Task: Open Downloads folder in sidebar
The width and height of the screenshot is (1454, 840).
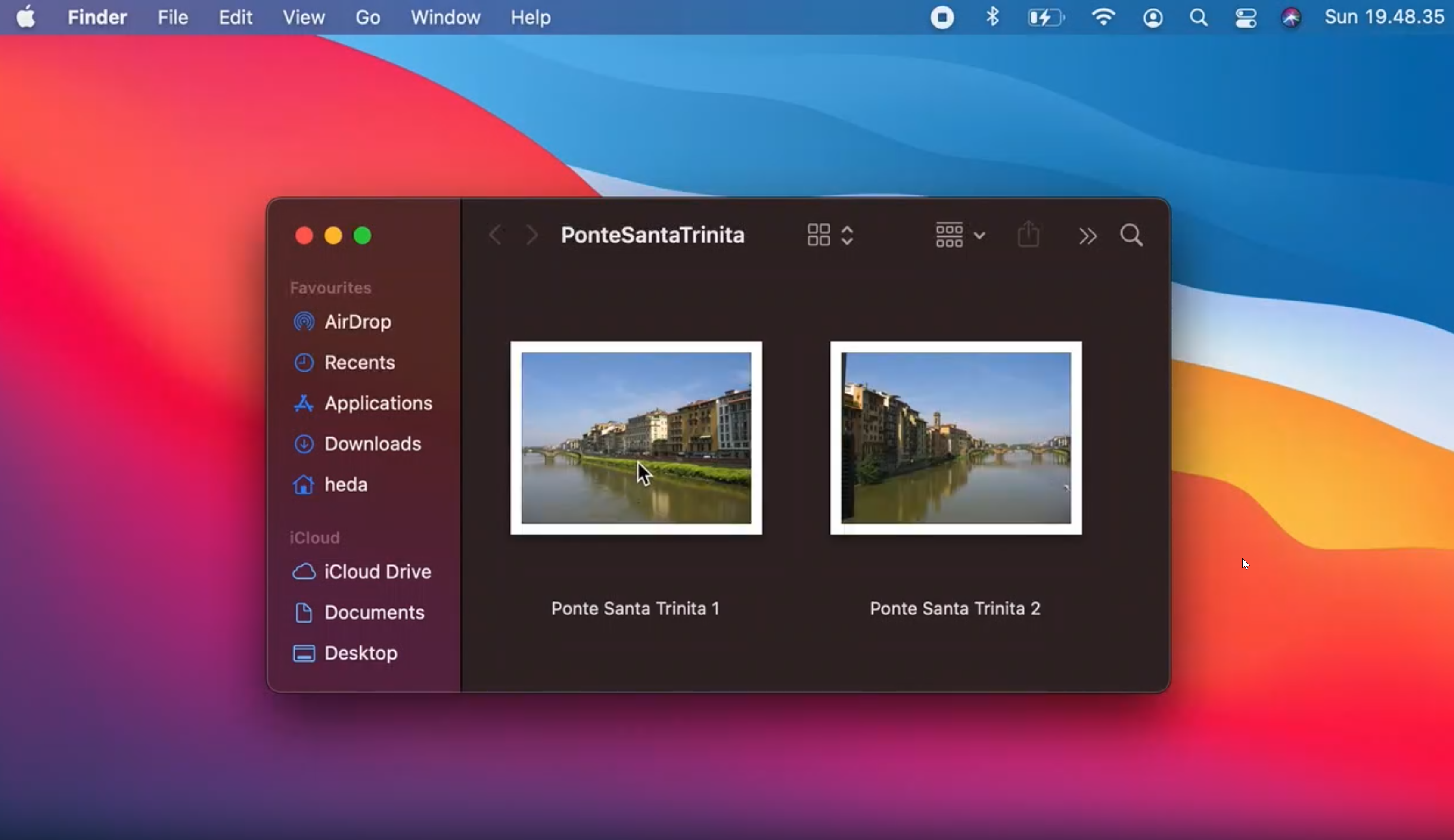Action: click(x=372, y=443)
